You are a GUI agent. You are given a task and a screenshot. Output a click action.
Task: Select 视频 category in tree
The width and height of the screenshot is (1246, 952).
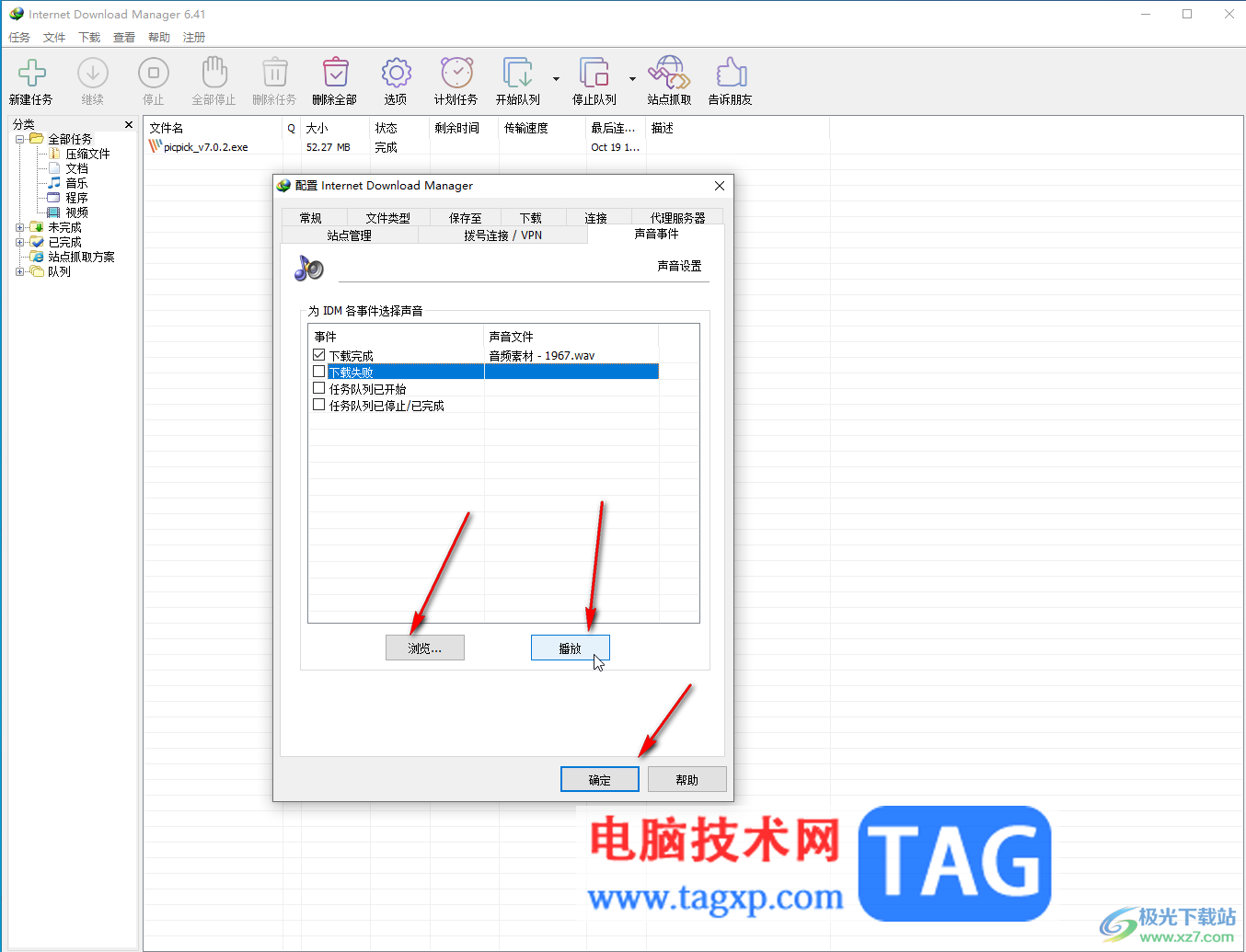pyautogui.click(x=76, y=212)
